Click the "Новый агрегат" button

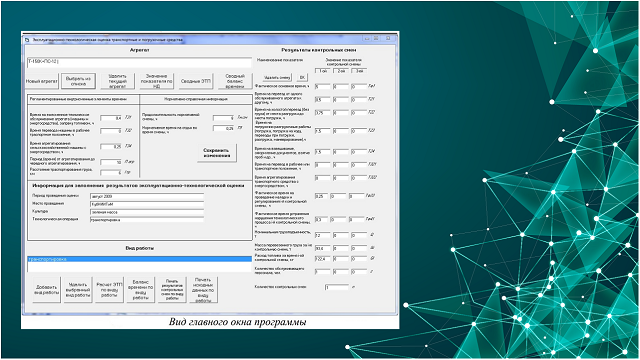click(42, 81)
